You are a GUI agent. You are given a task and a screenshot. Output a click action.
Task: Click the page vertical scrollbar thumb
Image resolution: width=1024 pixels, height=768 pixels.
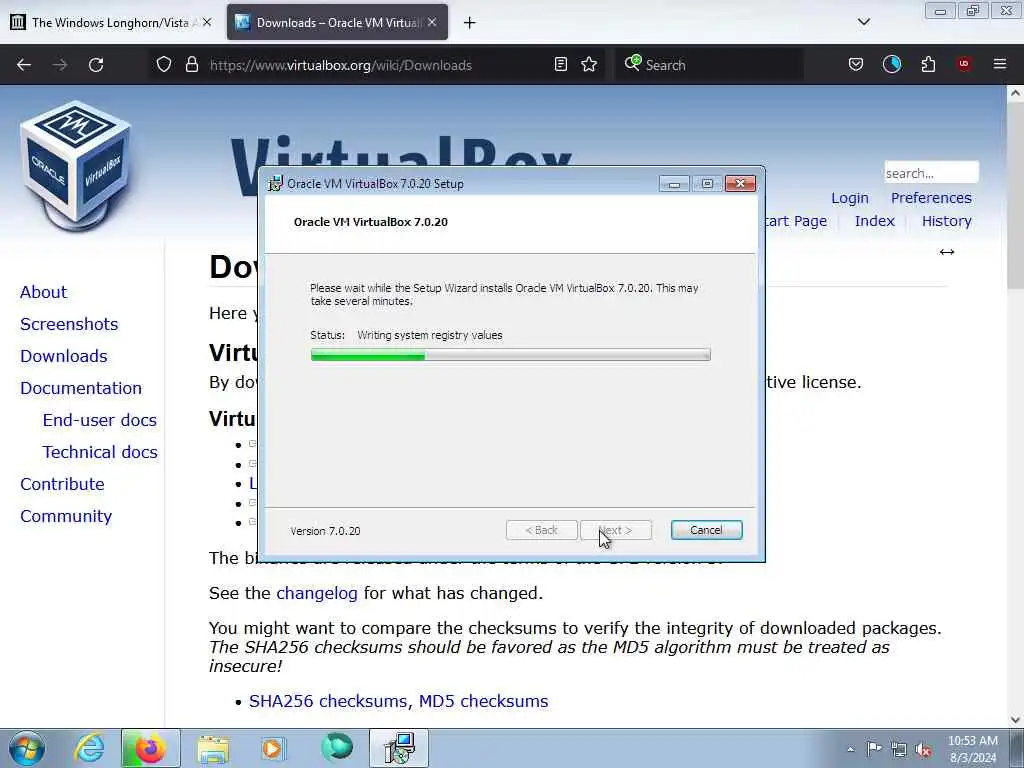(x=1015, y=196)
